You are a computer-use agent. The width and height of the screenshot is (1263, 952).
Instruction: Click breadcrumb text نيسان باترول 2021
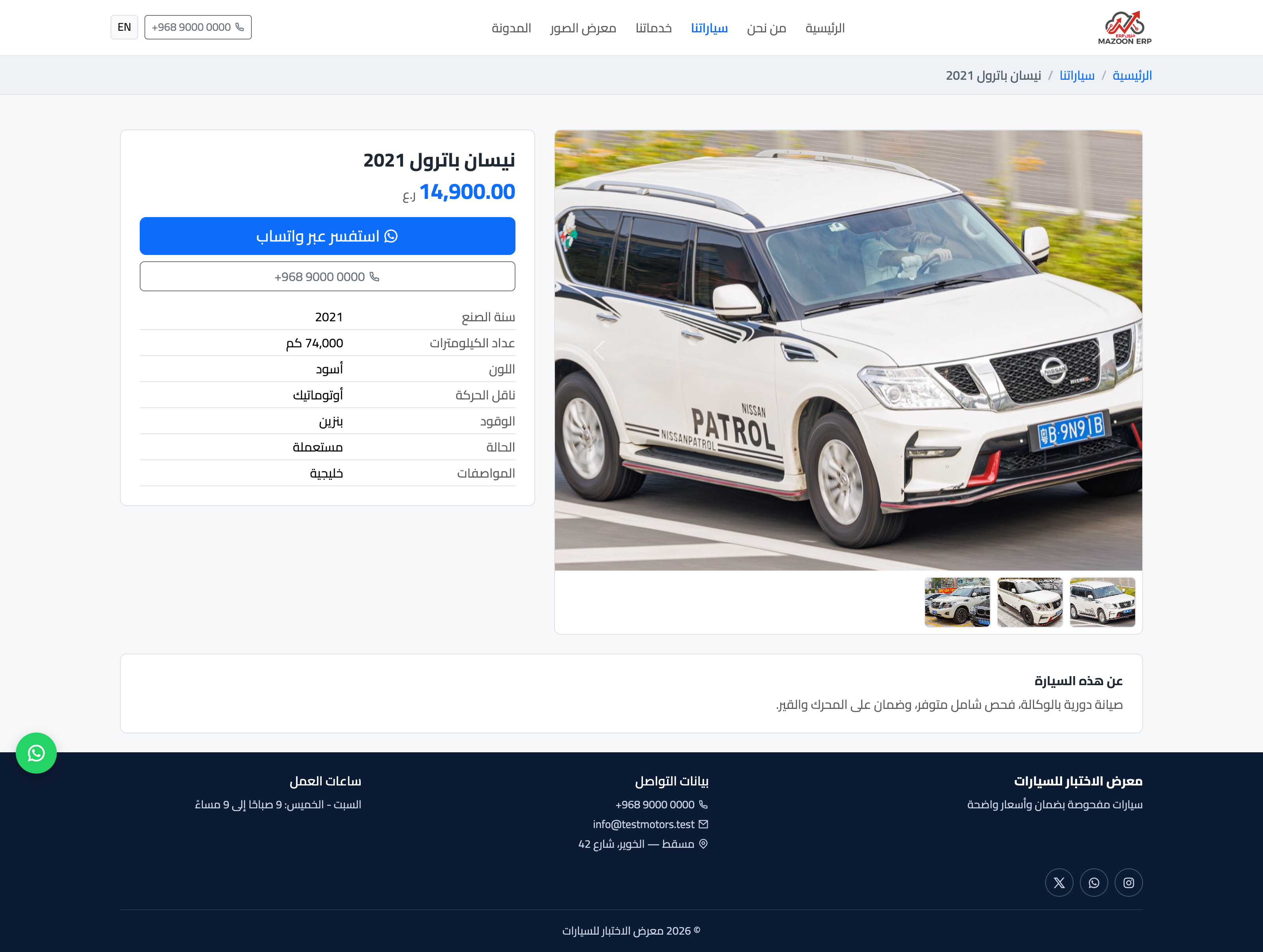coord(993,75)
